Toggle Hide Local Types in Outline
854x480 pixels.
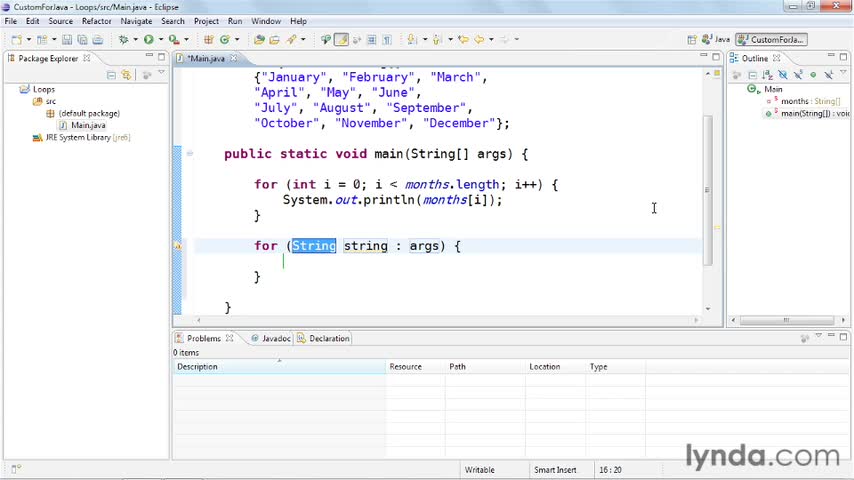click(x=828, y=75)
